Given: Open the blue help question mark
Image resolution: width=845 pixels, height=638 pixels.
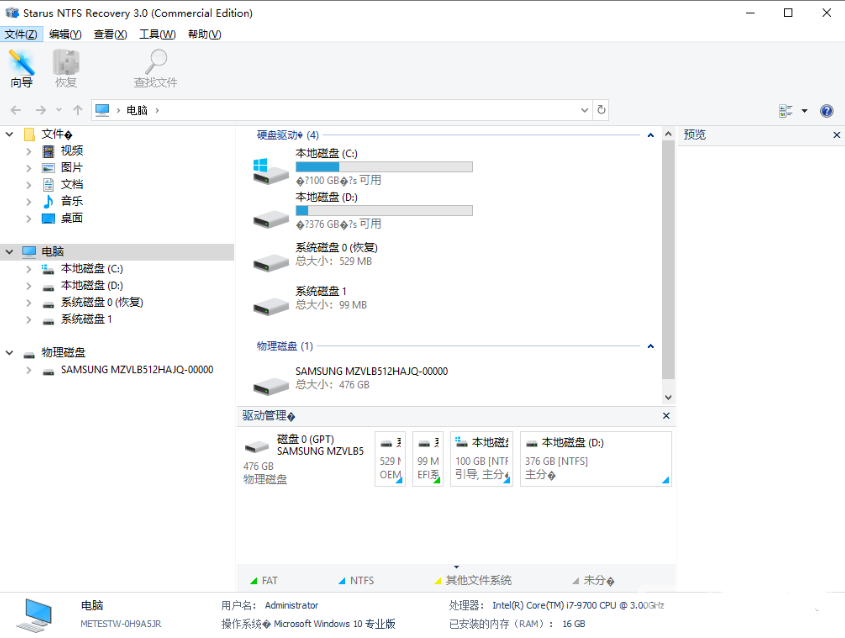Looking at the screenshot, I should (x=826, y=110).
